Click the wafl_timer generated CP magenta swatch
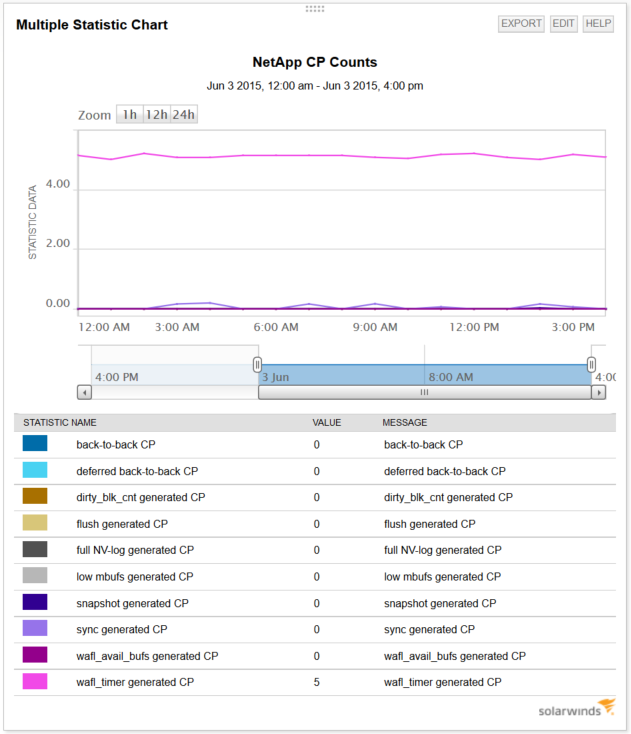Image resolution: width=631 pixels, height=734 pixels. (35, 681)
